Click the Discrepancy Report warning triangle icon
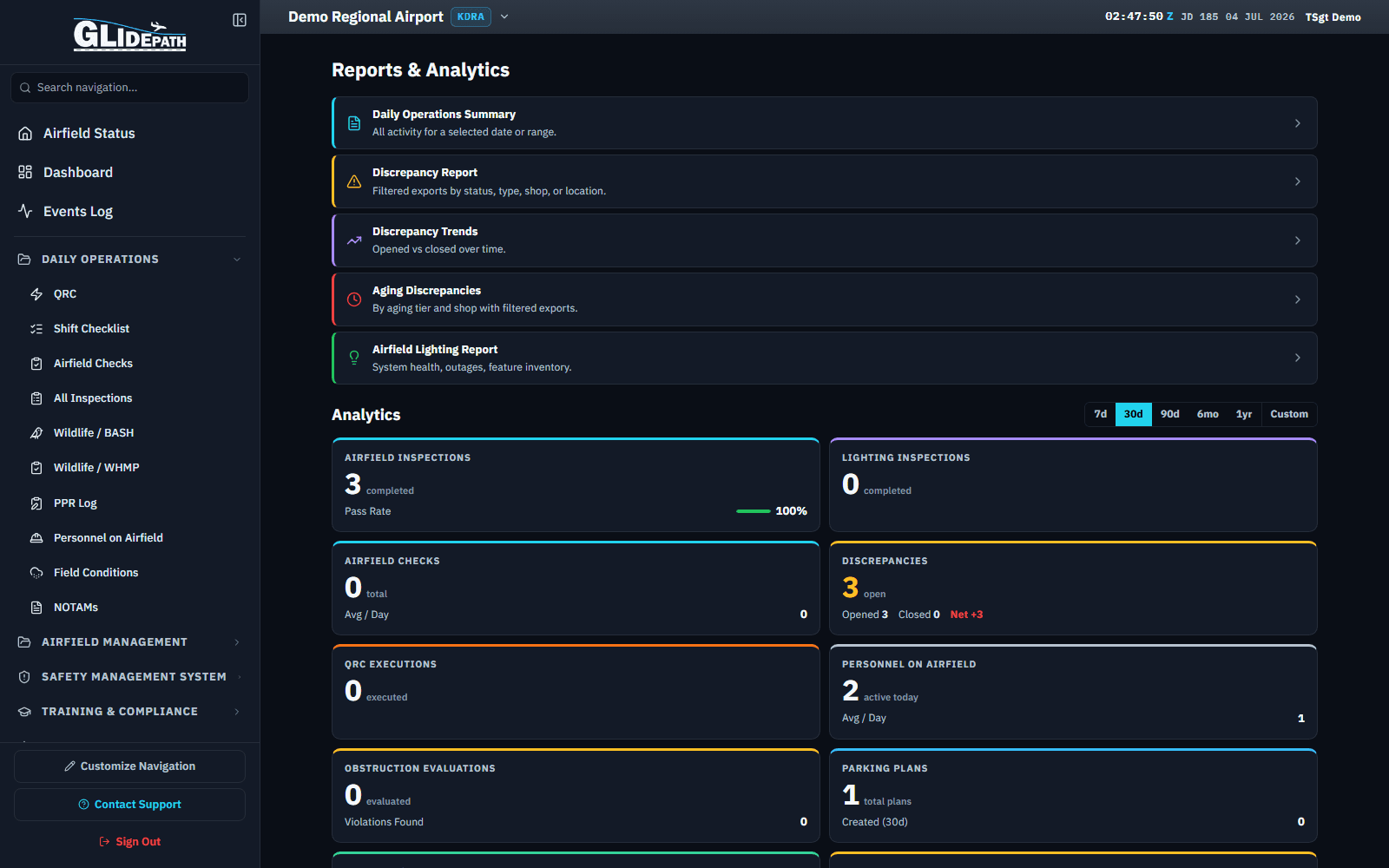The height and width of the screenshot is (868, 1389). (354, 181)
